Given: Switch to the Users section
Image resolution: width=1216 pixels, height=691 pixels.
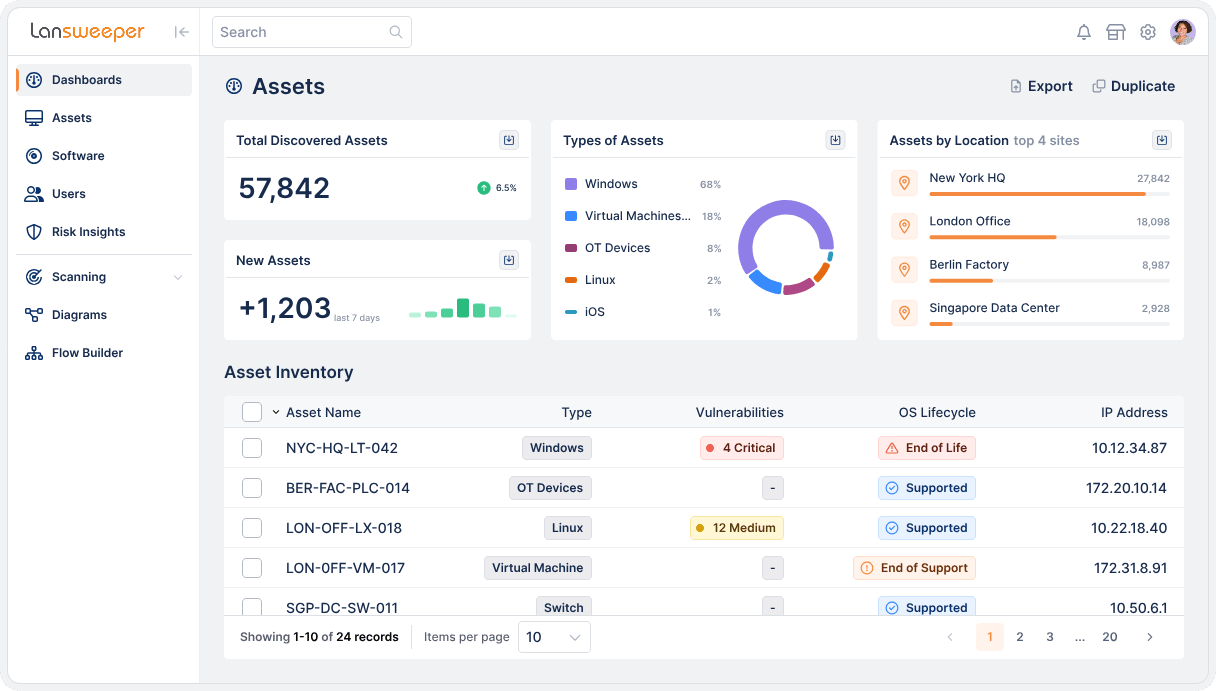Looking at the screenshot, I should (x=70, y=193).
